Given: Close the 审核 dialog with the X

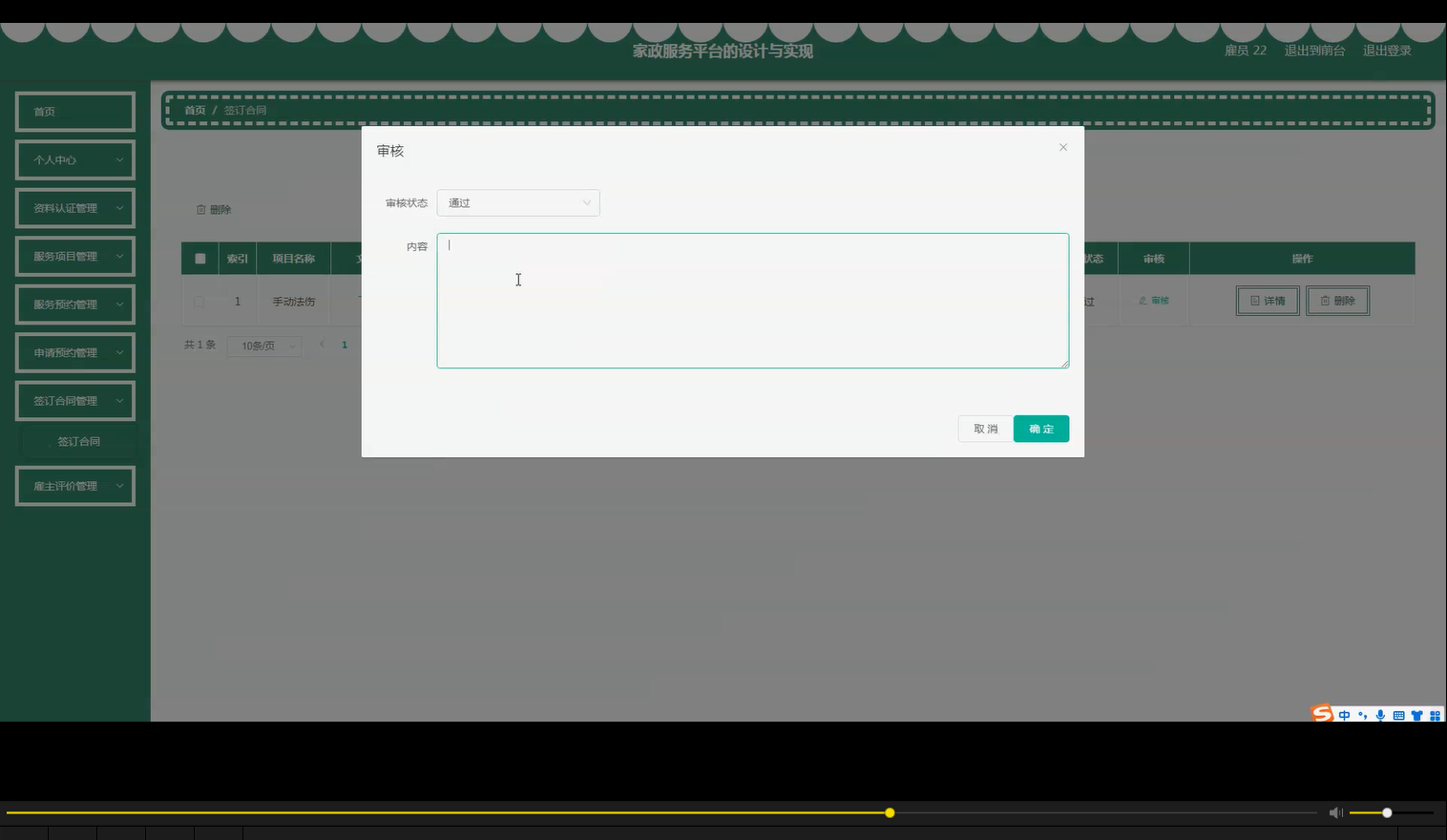Looking at the screenshot, I should click(1062, 147).
